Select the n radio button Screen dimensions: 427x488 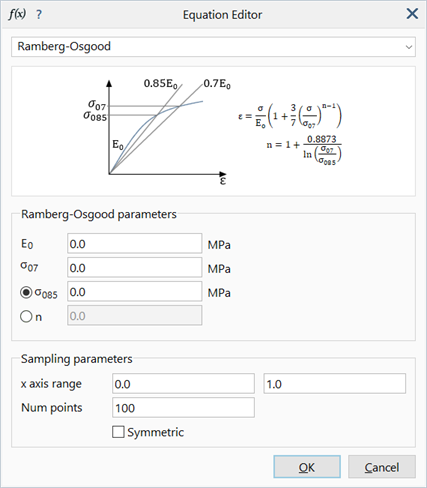coord(26,316)
